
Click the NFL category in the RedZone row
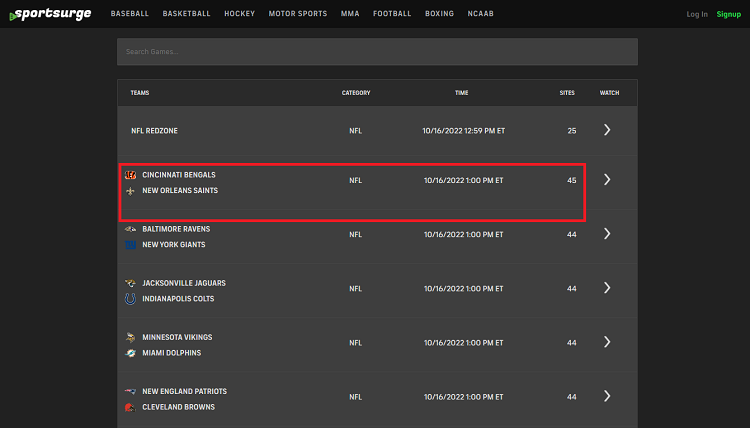[x=355, y=131]
